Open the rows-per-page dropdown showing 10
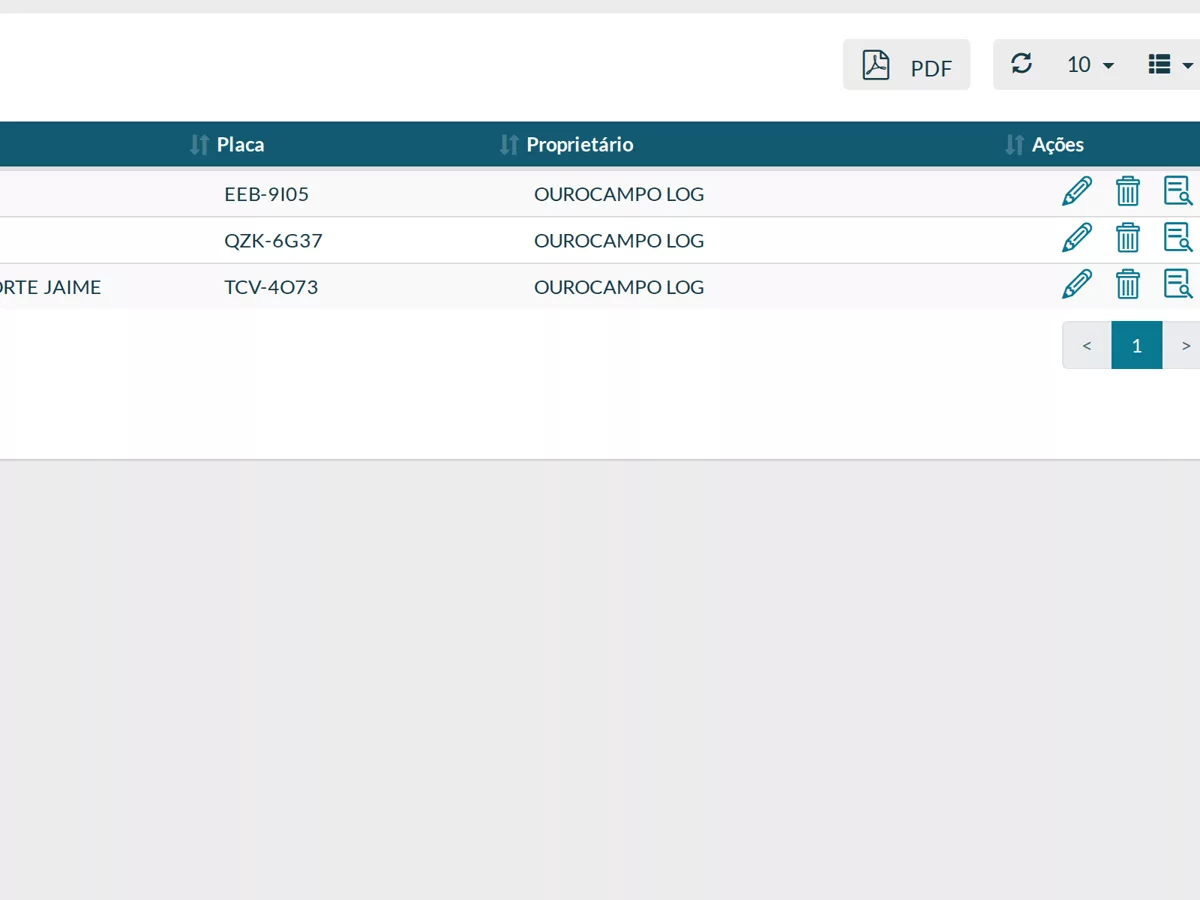Screen dimensions: 1200x900 pos(1090,65)
